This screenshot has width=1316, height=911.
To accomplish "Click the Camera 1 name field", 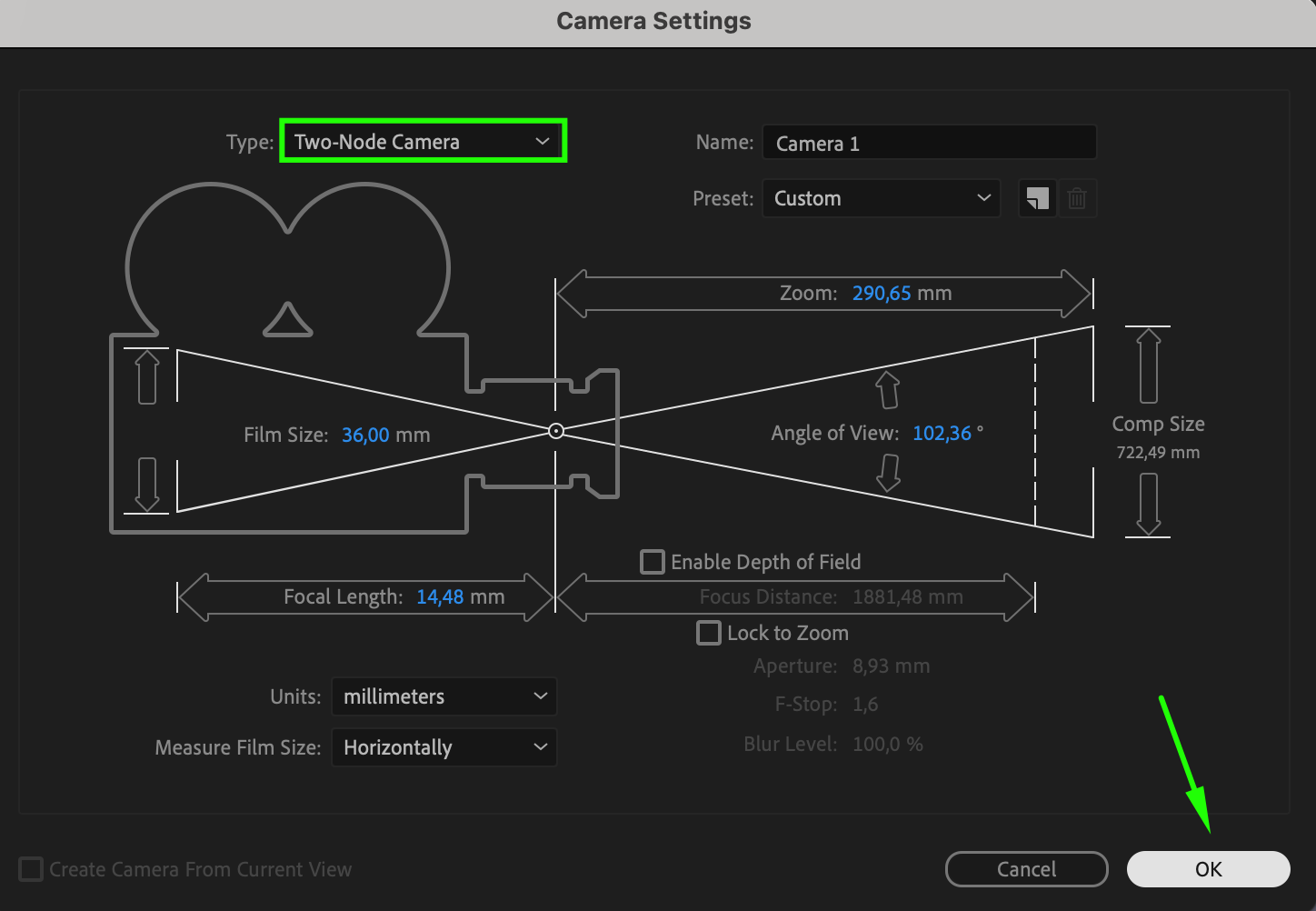I will coord(929,144).
